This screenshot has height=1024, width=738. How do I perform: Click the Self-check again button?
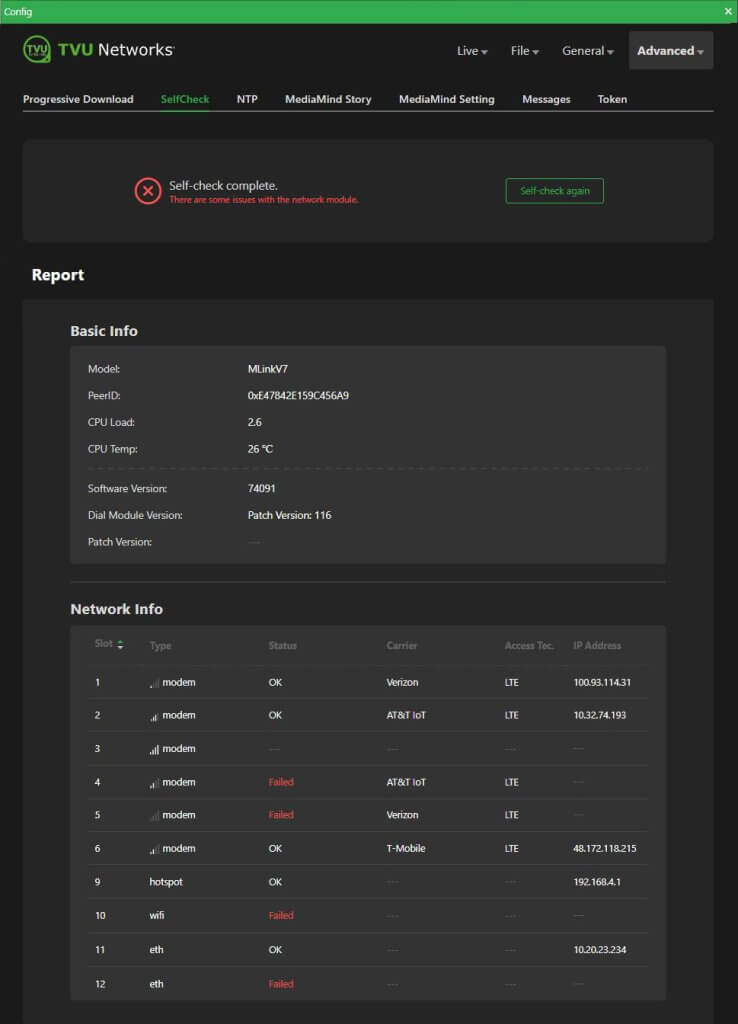click(554, 191)
